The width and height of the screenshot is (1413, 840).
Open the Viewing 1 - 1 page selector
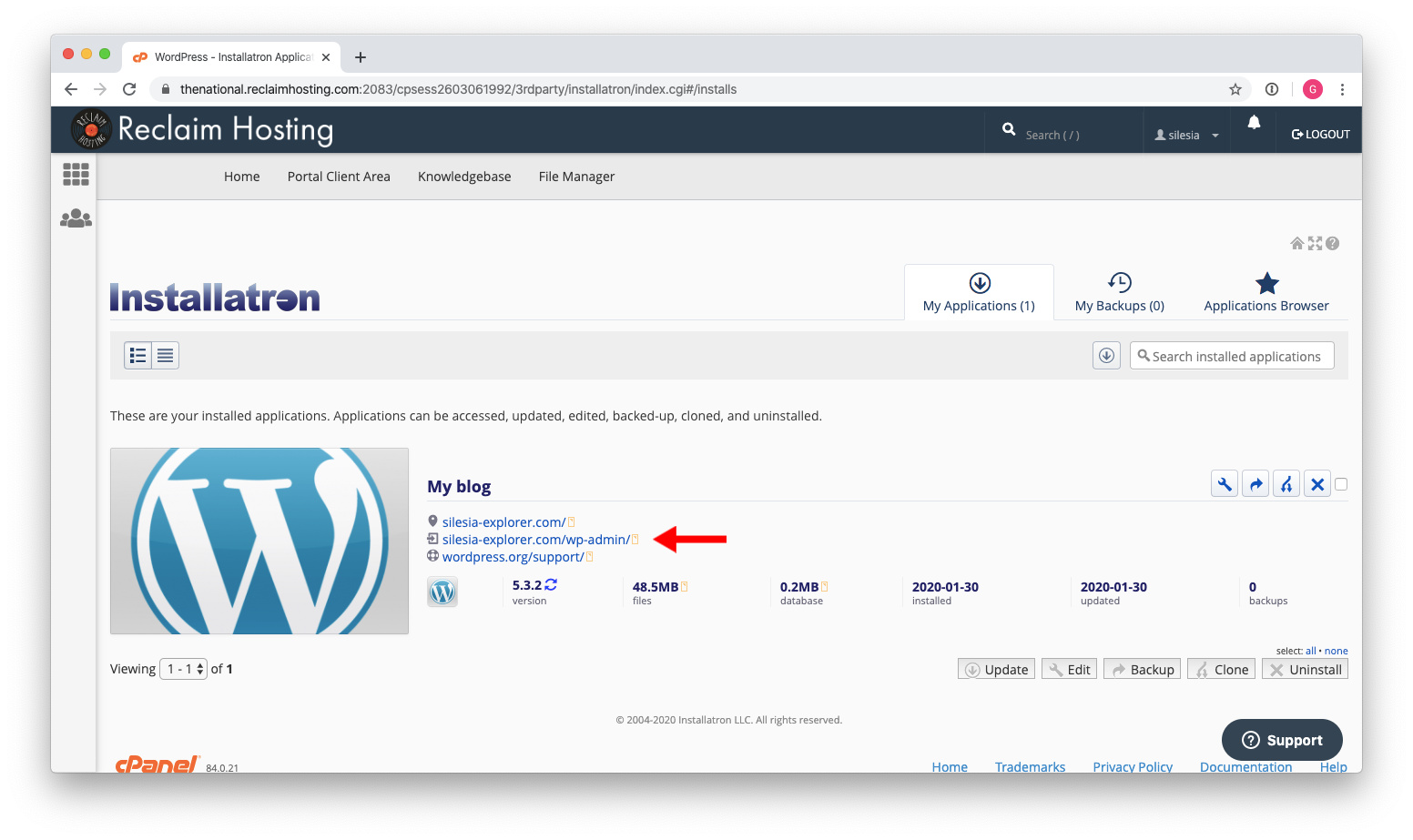coord(184,669)
